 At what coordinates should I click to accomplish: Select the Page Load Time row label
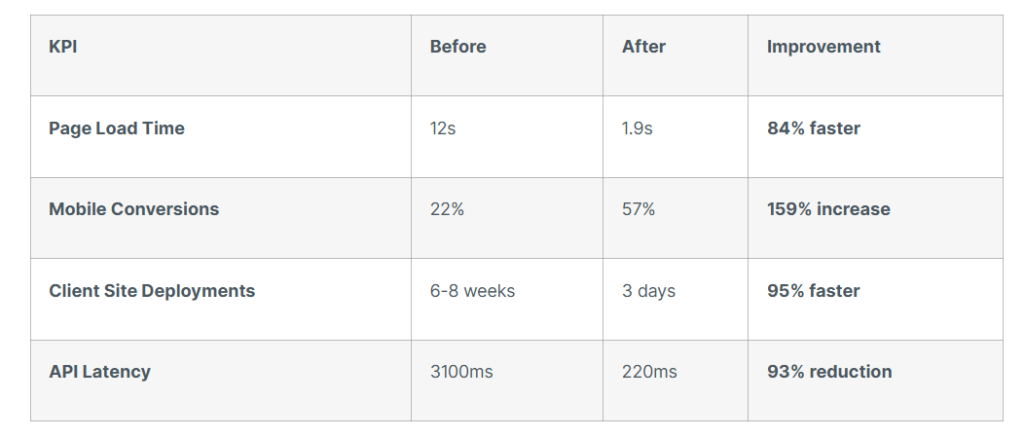pyautogui.click(x=116, y=129)
